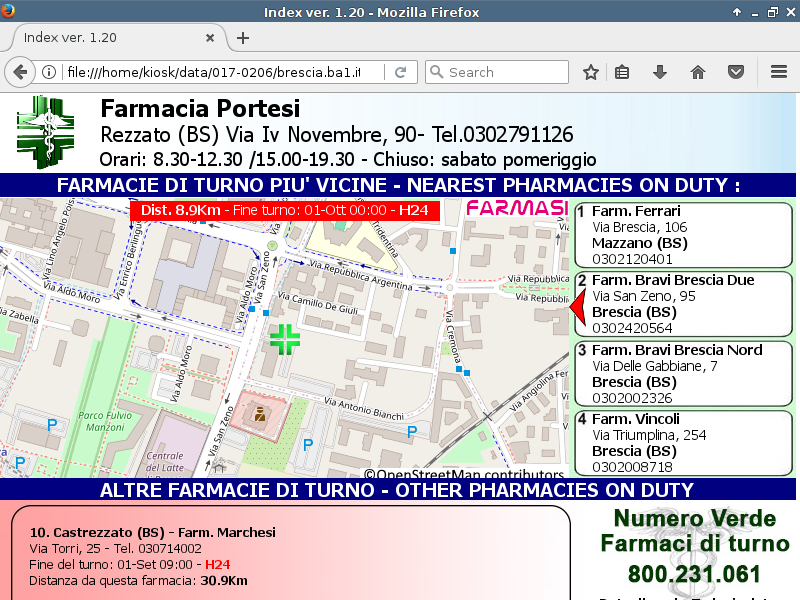Open the Firefox hamburger menu

779,72
